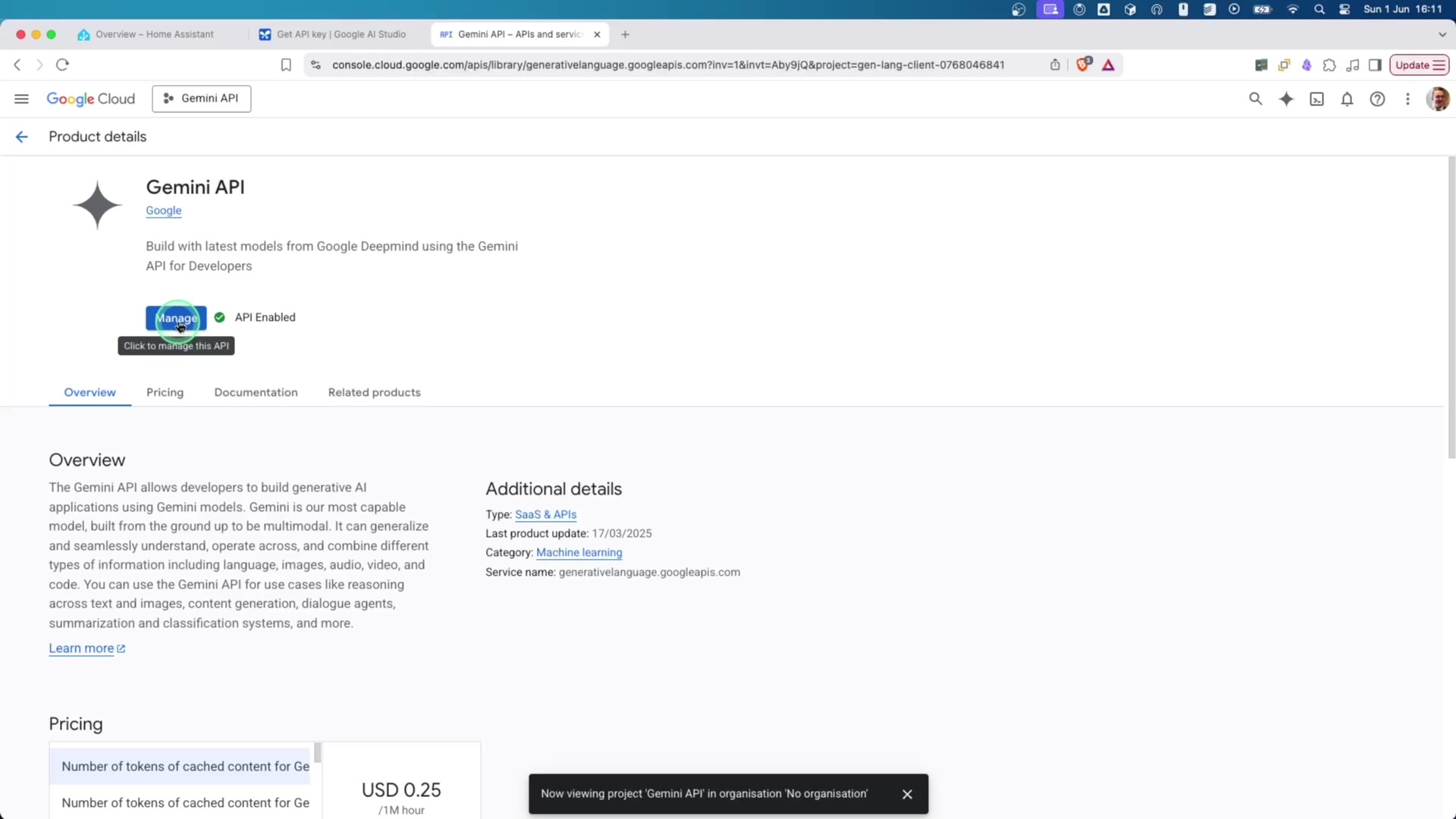The width and height of the screenshot is (1456, 819).
Task: Open the Gemini API project picker
Action: (201, 99)
